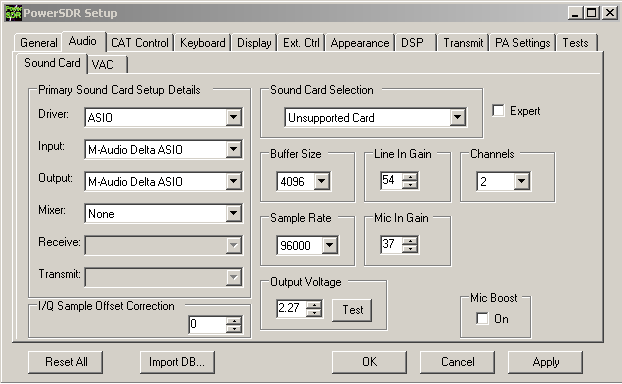
Task: Click the Mic In Gain value field
Action: pos(392,245)
